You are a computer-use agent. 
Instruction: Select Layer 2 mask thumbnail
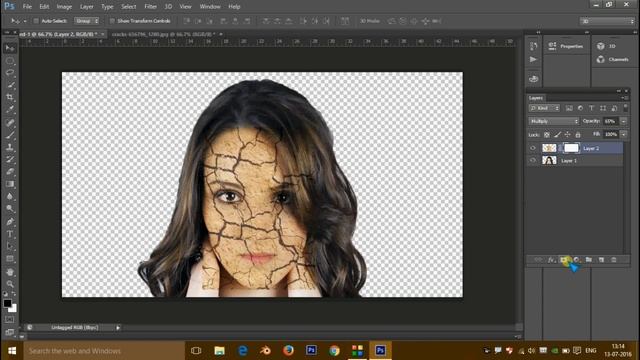point(571,148)
